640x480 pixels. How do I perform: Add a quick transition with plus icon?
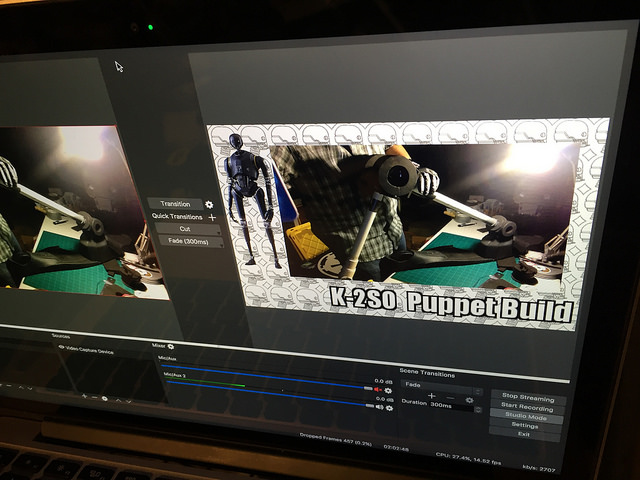tap(212, 218)
